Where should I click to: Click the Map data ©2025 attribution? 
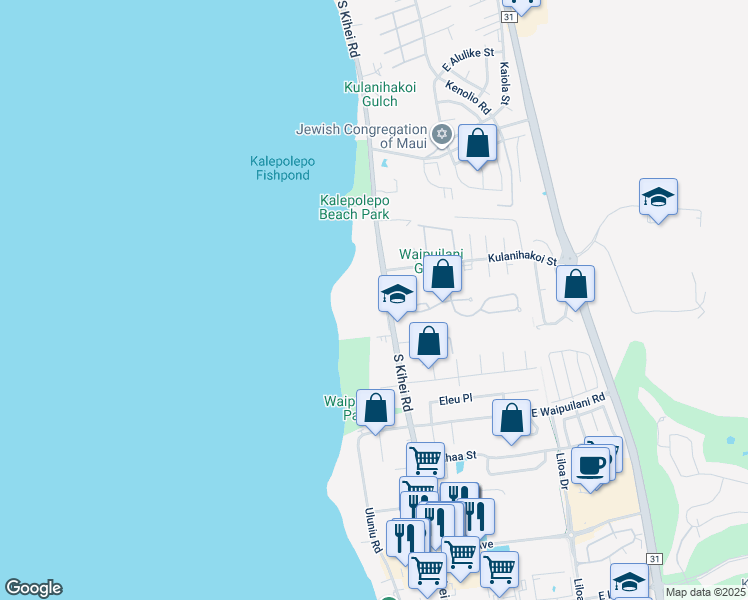(706, 592)
